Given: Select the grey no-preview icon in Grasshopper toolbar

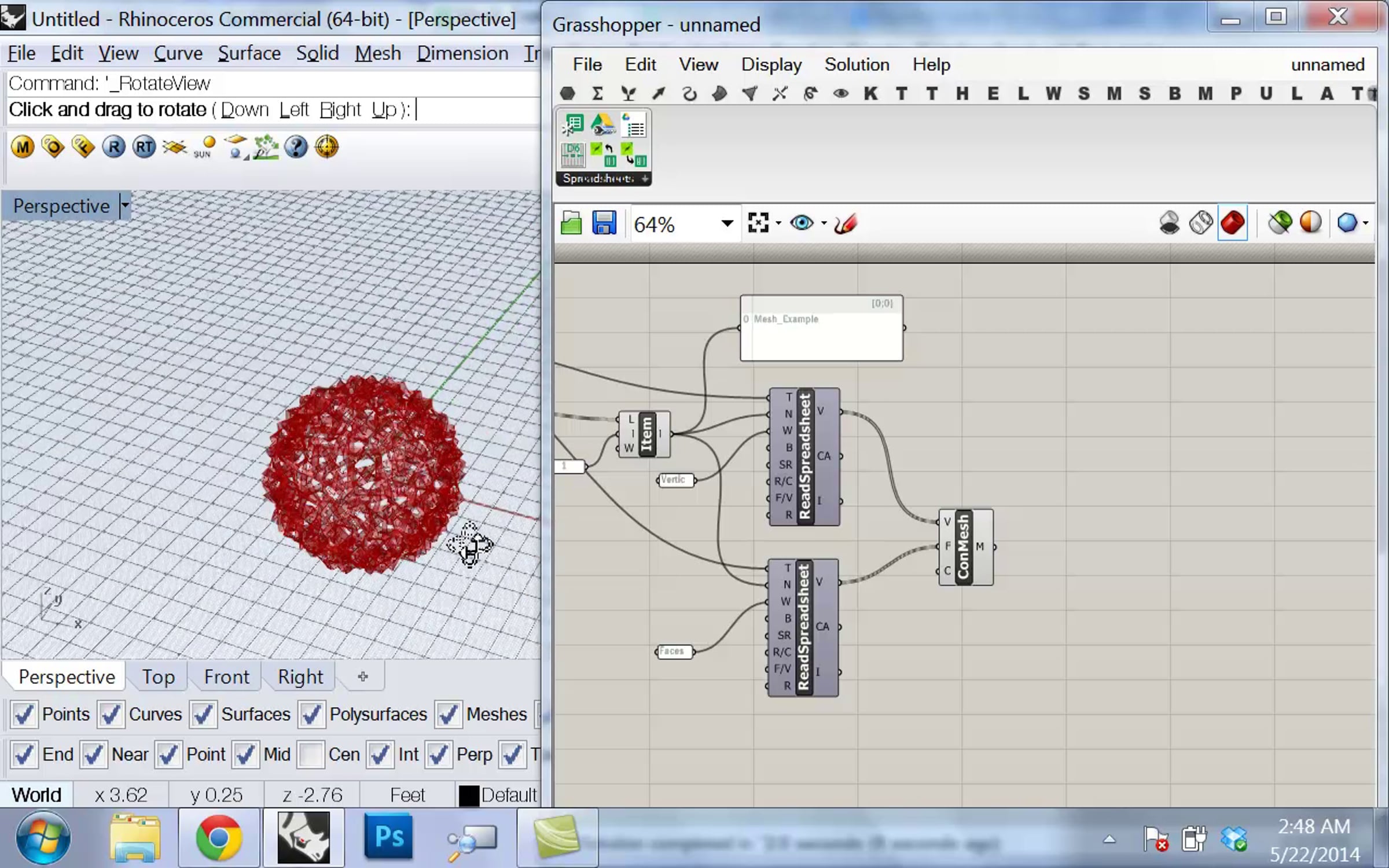Looking at the screenshot, I should pos(1169,223).
